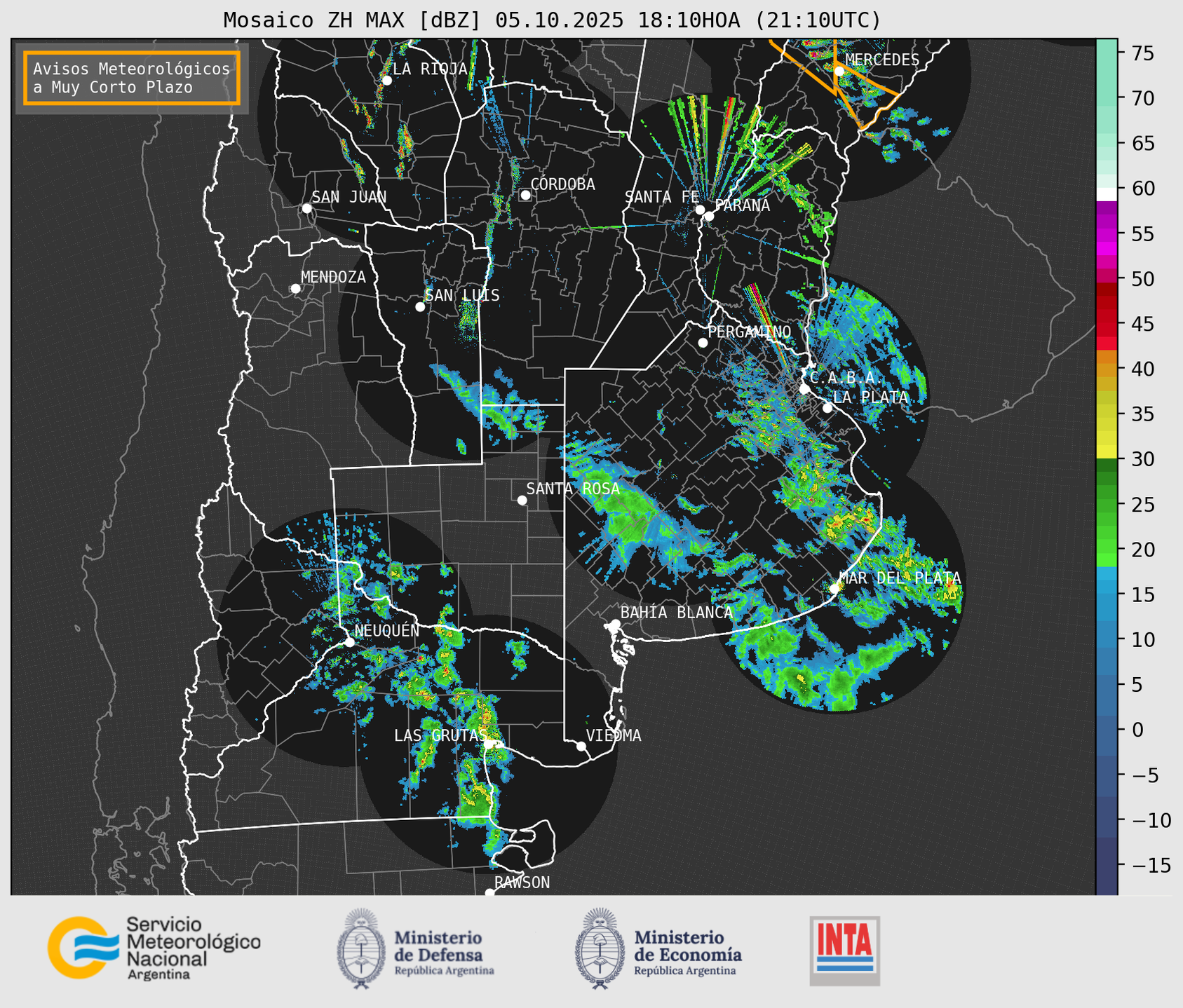Viewport: 1183px width, 1008px height.
Task: Click the PERGAMINO map label
Action: (750, 332)
